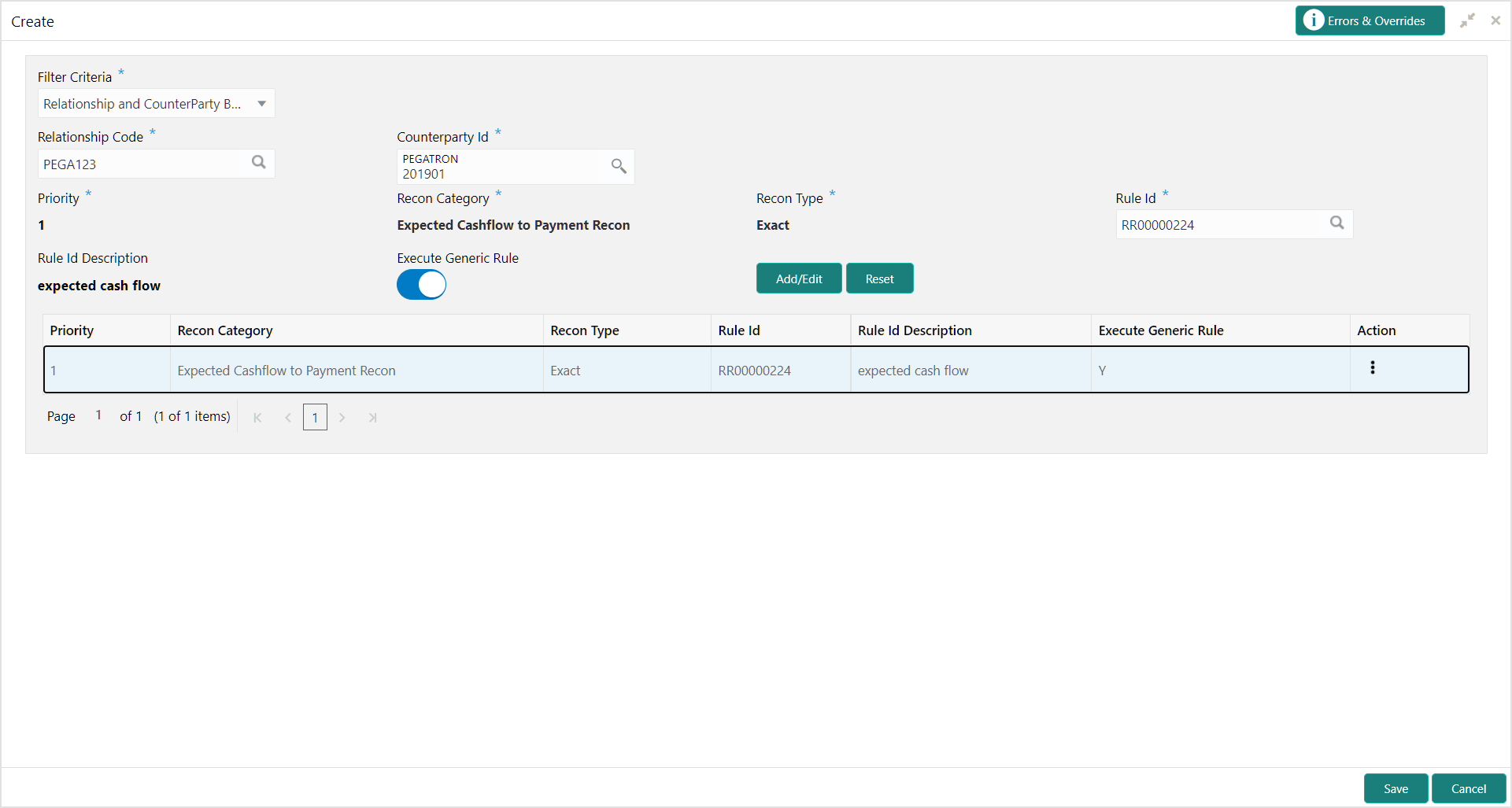1512x808 pixels.
Task: Open Errors & Overrides panel
Action: pos(1370,20)
